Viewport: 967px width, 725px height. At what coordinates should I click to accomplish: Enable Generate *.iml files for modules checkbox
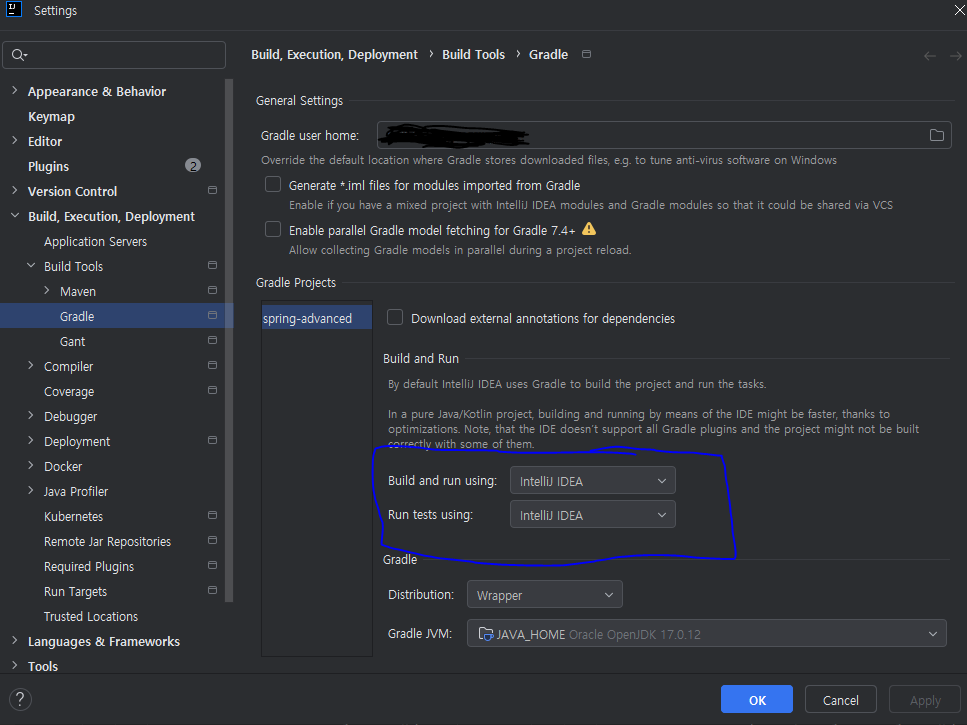pos(273,184)
